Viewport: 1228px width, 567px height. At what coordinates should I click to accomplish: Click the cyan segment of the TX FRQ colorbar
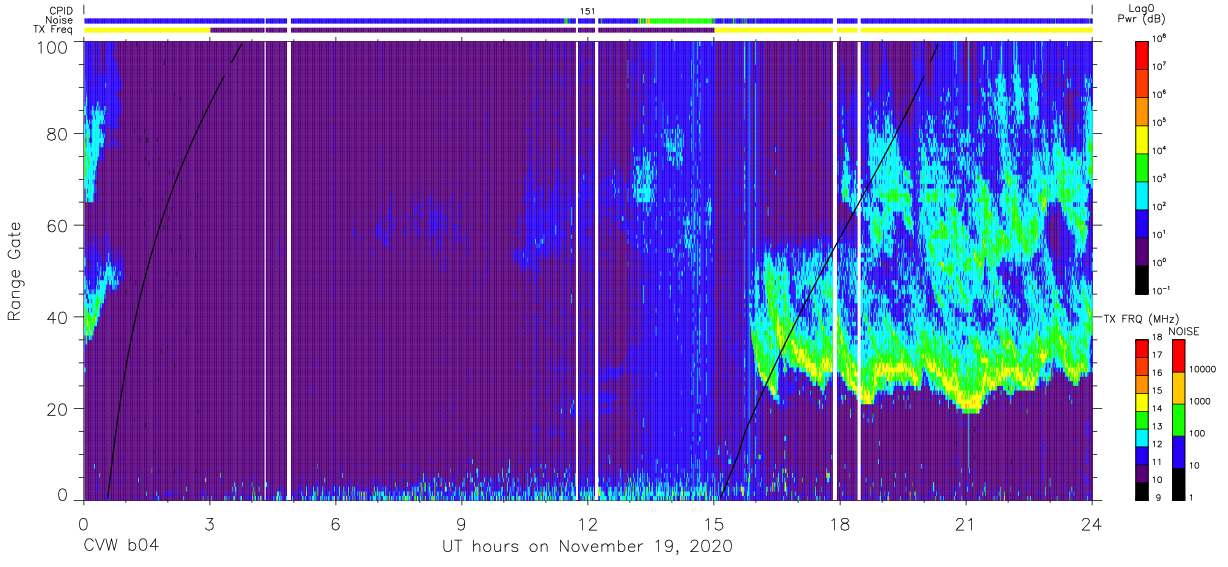(x=1142, y=436)
